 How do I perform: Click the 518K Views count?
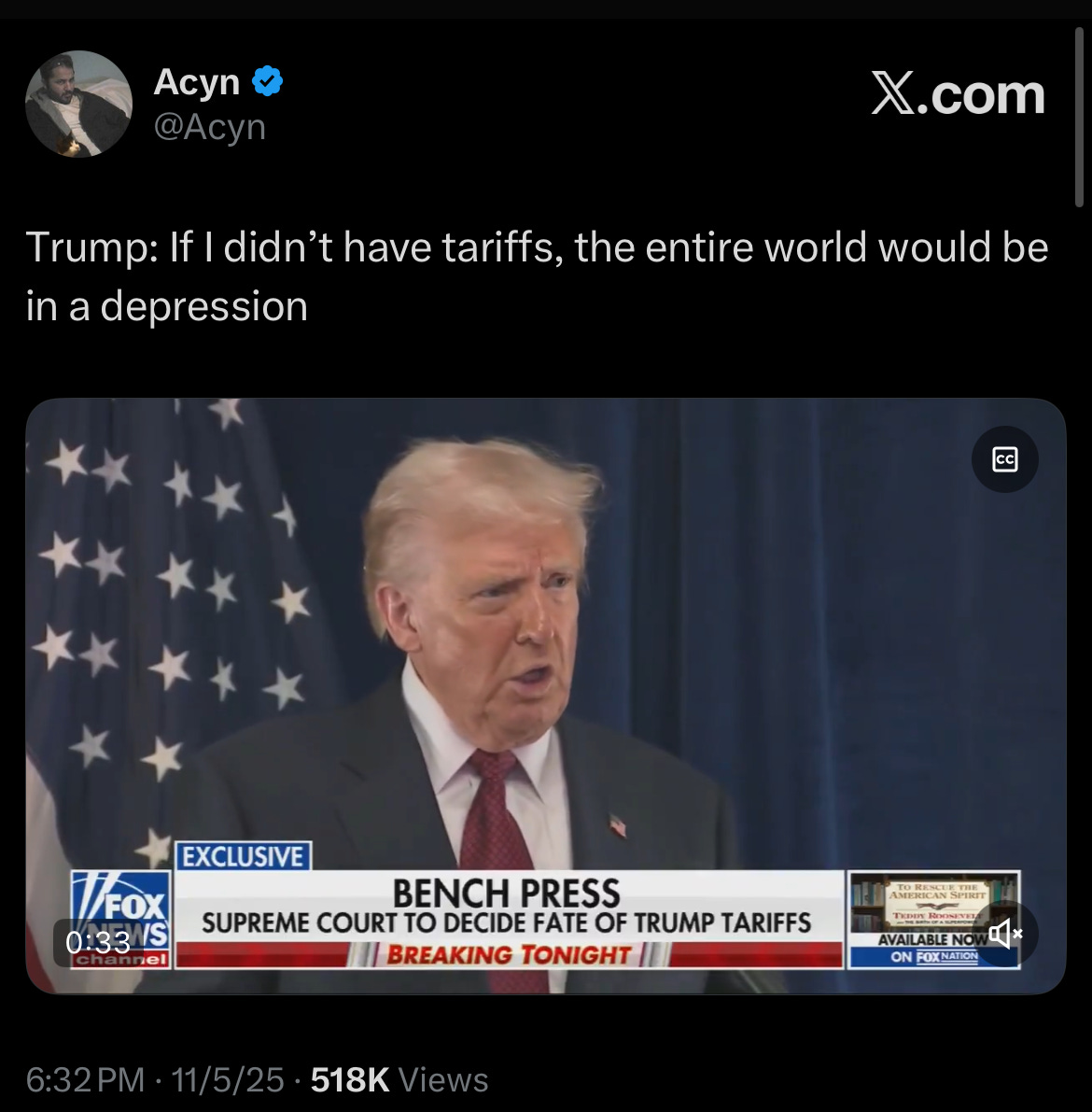399,1080
